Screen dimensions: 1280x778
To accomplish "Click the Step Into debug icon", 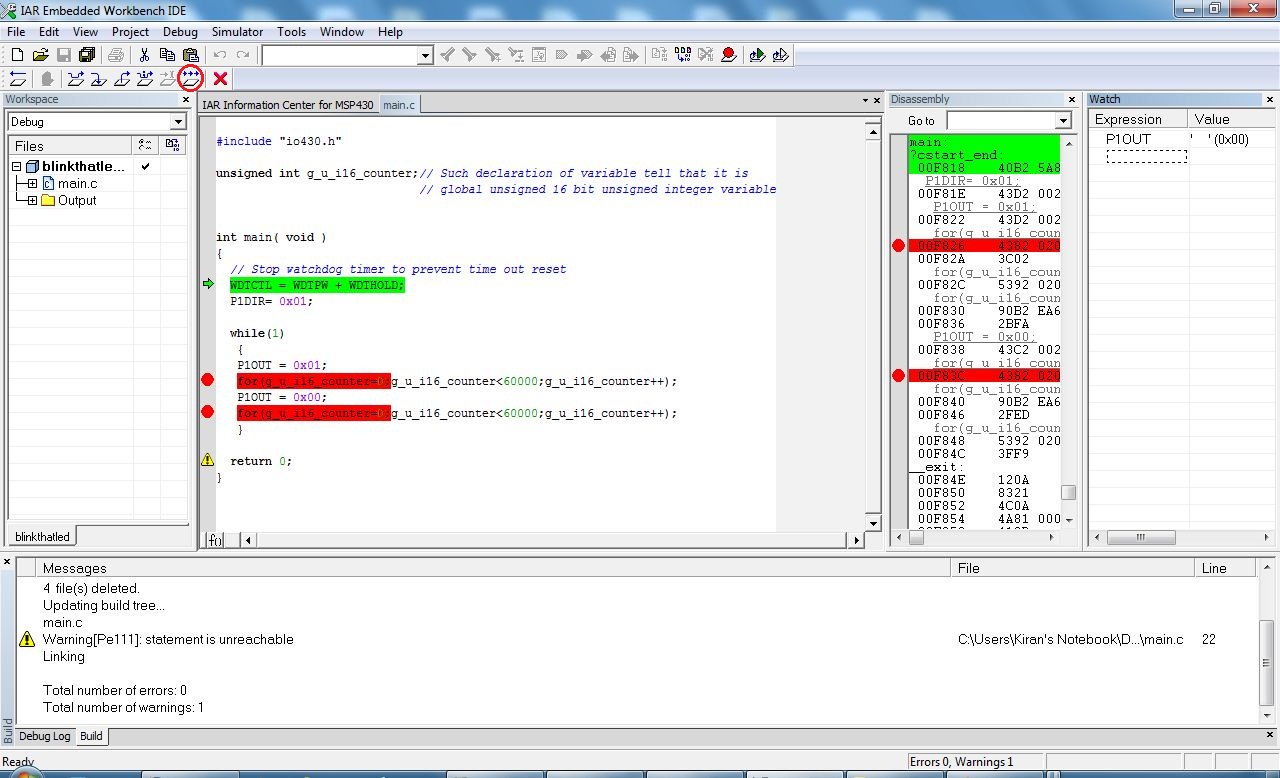I will (98, 78).
